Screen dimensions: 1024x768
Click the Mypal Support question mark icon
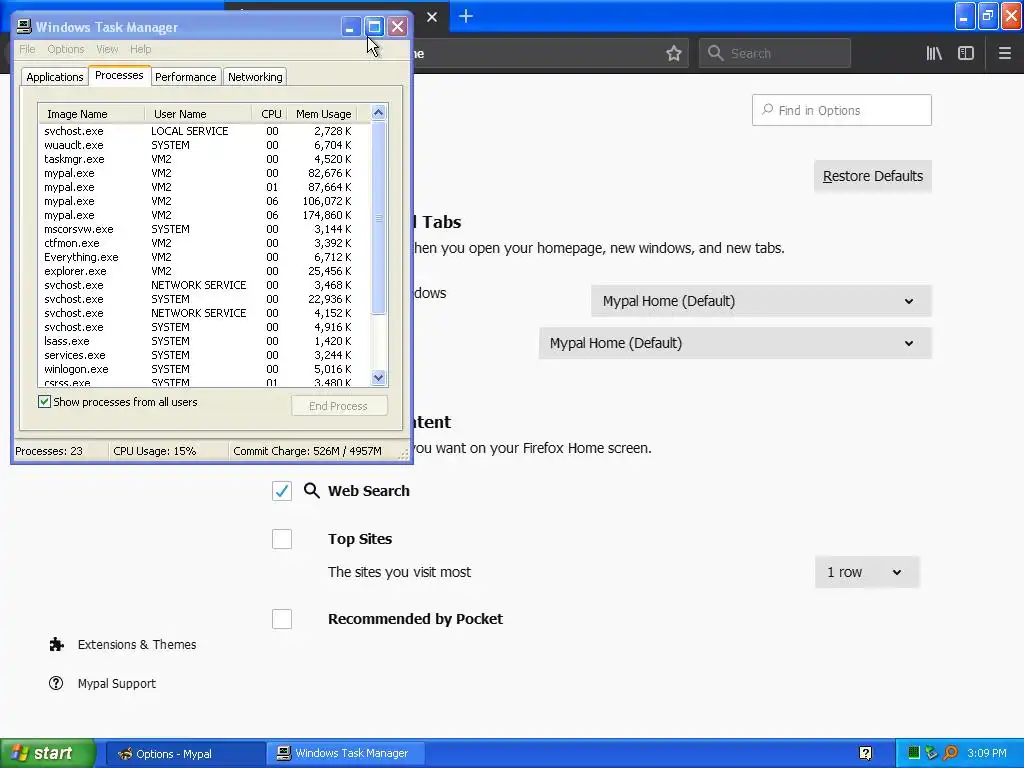[x=56, y=683]
